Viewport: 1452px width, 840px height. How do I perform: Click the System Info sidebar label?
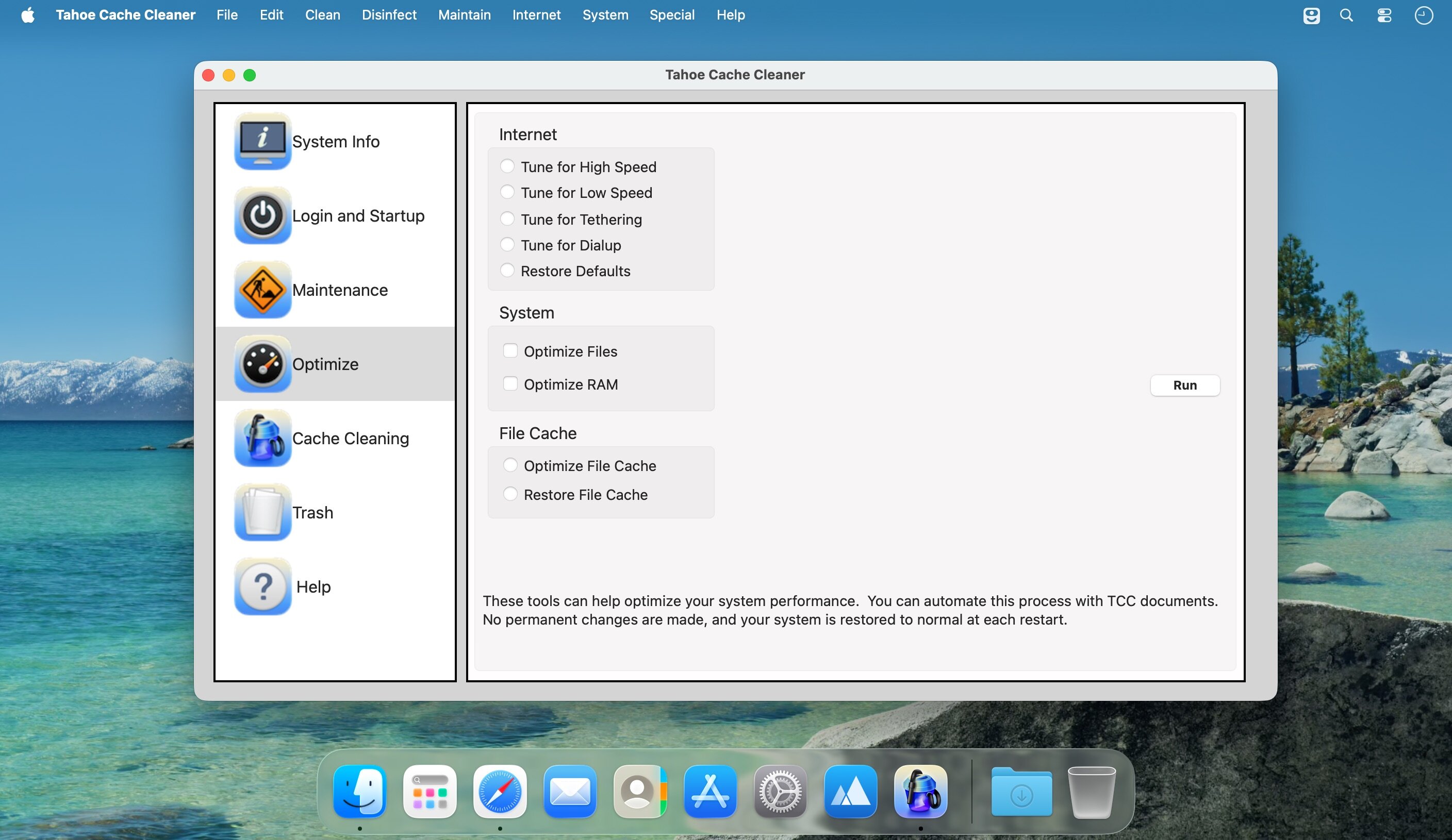(x=336, y=141)
